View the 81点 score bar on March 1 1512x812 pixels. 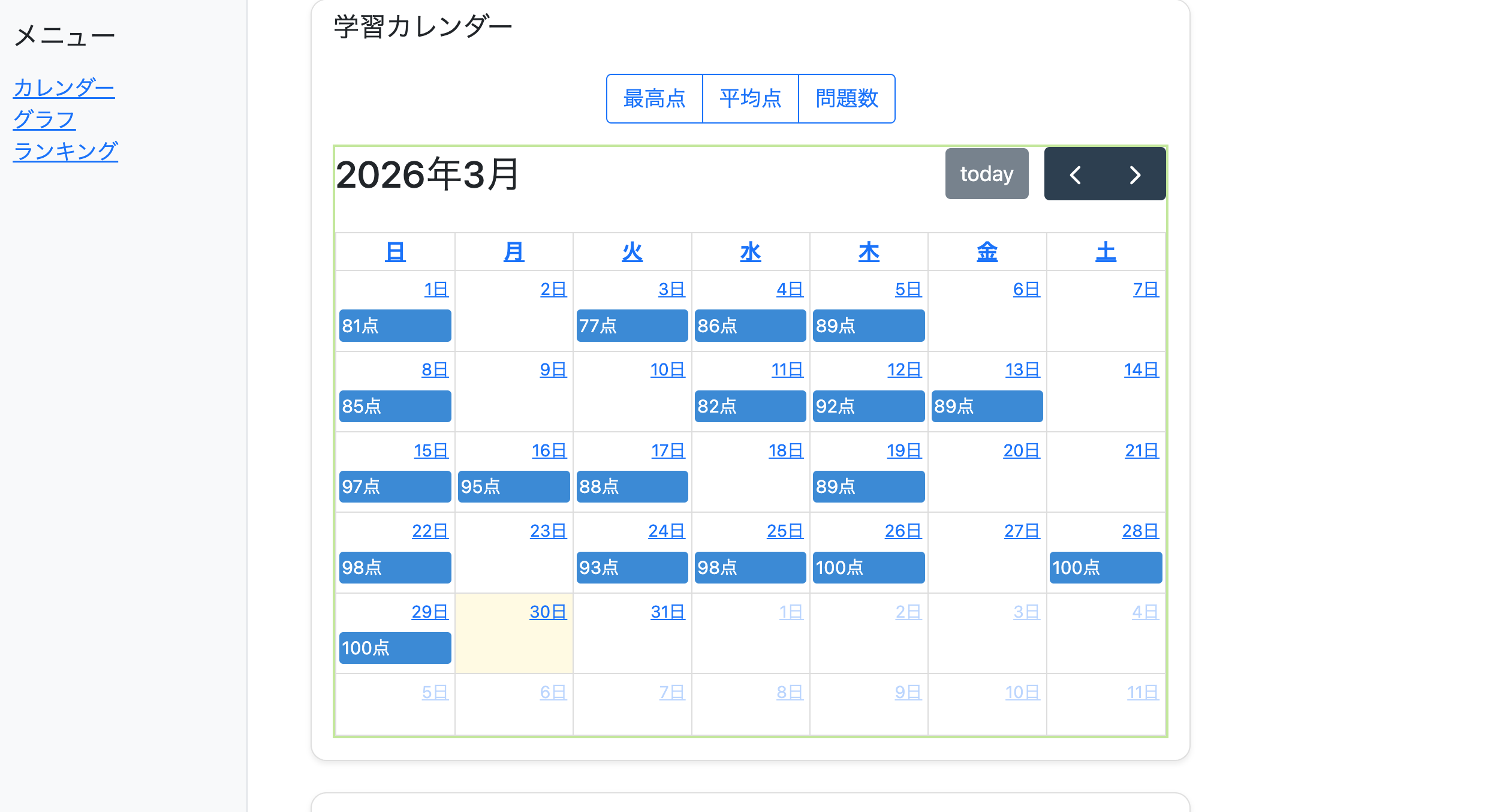click(394, 326)
